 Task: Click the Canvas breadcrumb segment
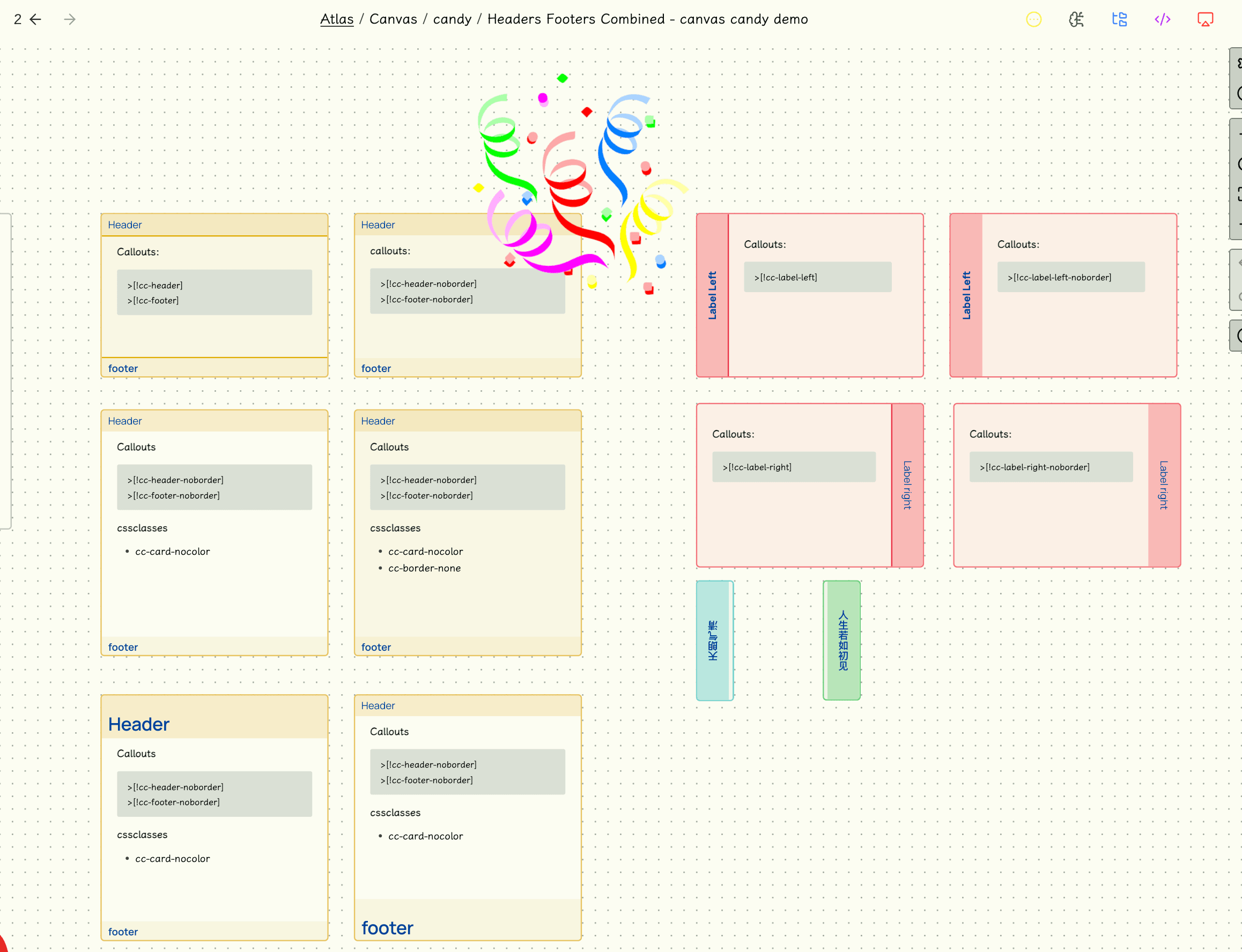click(393, 19)
